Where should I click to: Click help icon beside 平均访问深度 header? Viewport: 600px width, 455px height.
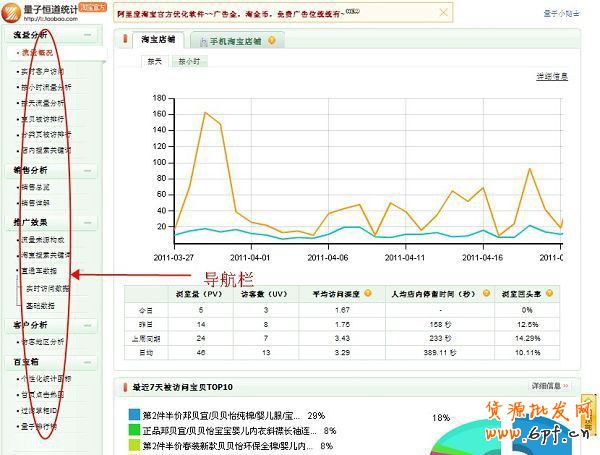point(369,293)
